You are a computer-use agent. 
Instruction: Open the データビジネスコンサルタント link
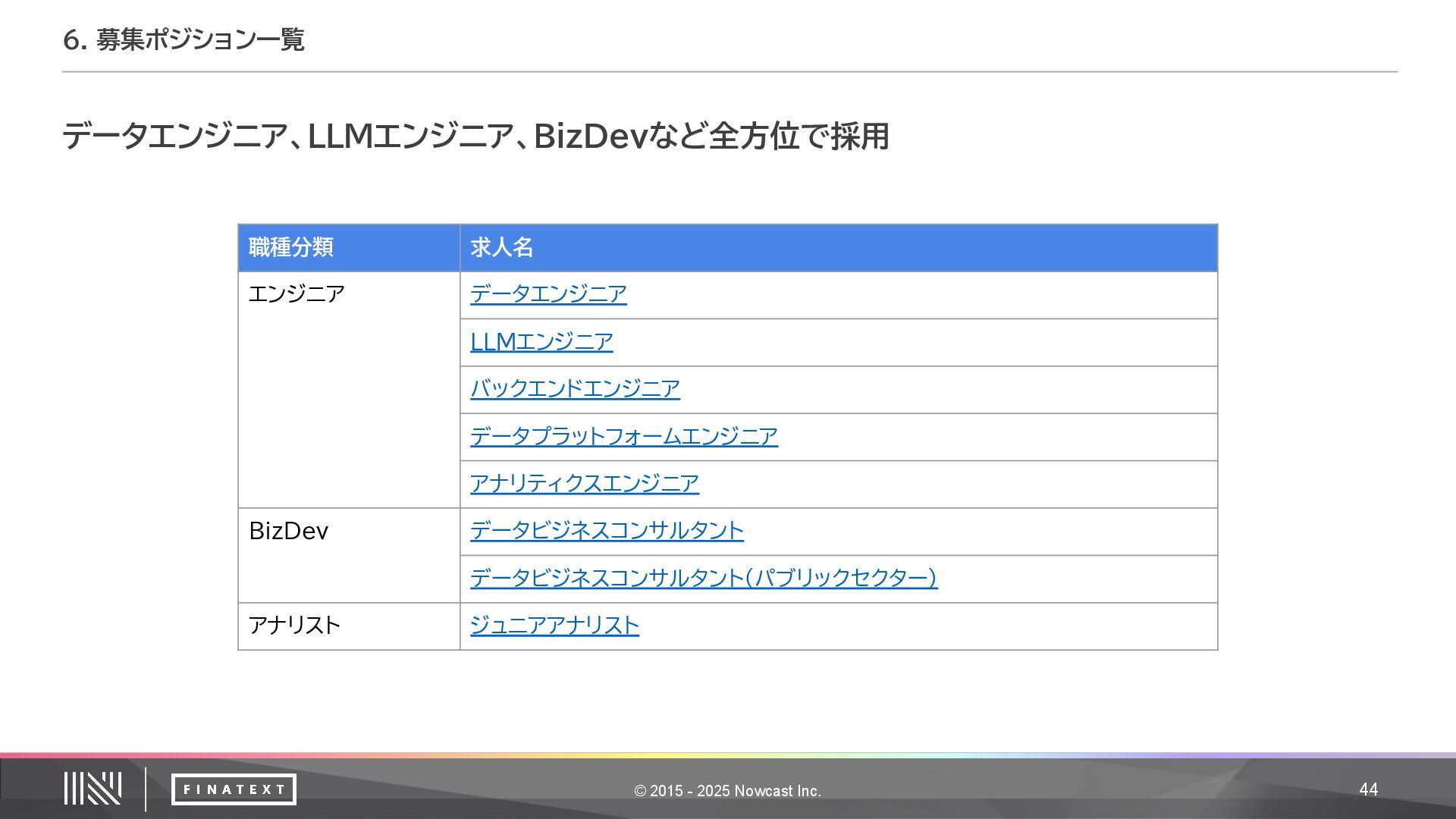click(x=606, y=531)
